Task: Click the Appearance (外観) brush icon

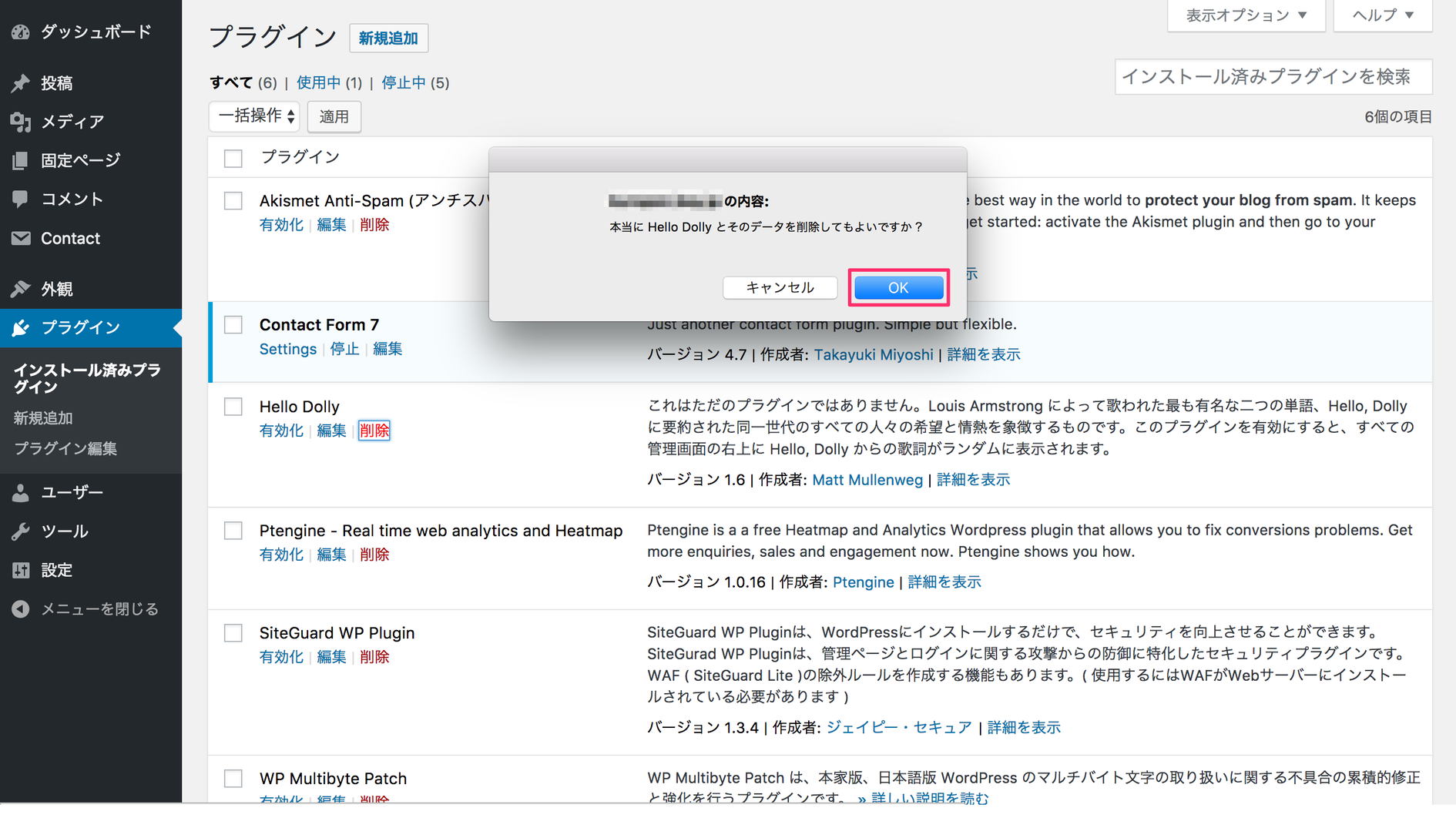Action: (x=21, y=289)
